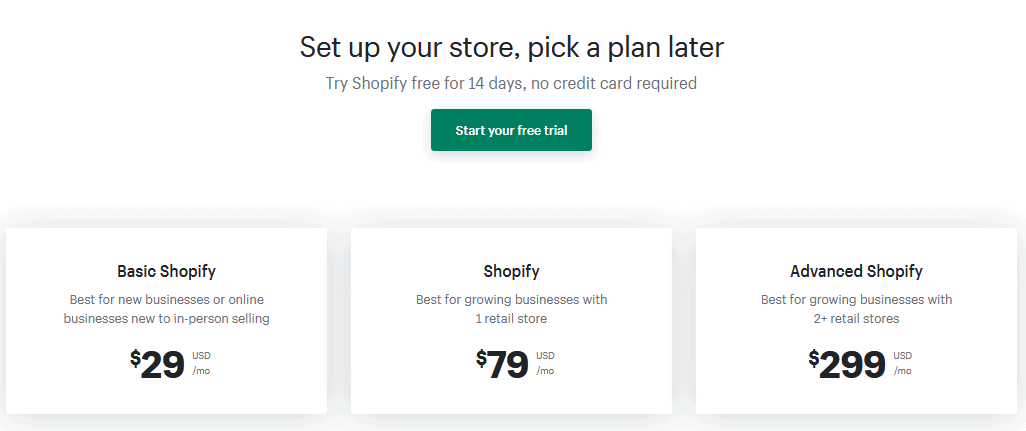The image size is (1026, 431).
Task: Click the Basic Shopify plan description text
Action: pyautogui.click(x=166, y=309)
